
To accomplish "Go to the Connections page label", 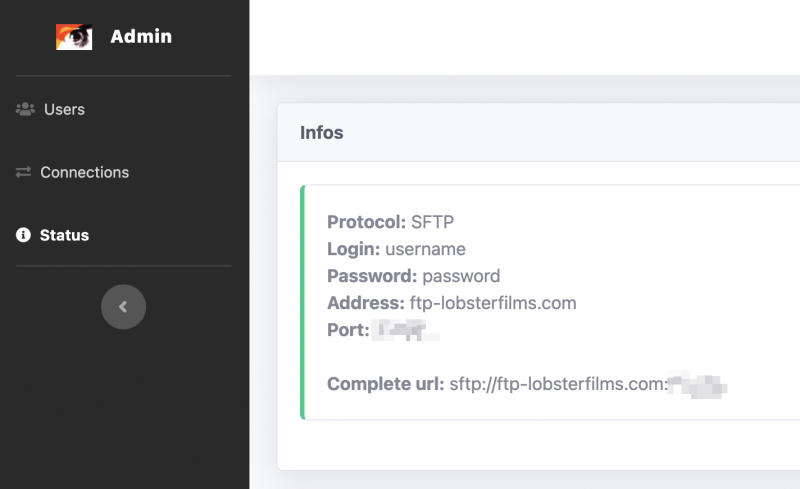I will (x=84, y=172).
